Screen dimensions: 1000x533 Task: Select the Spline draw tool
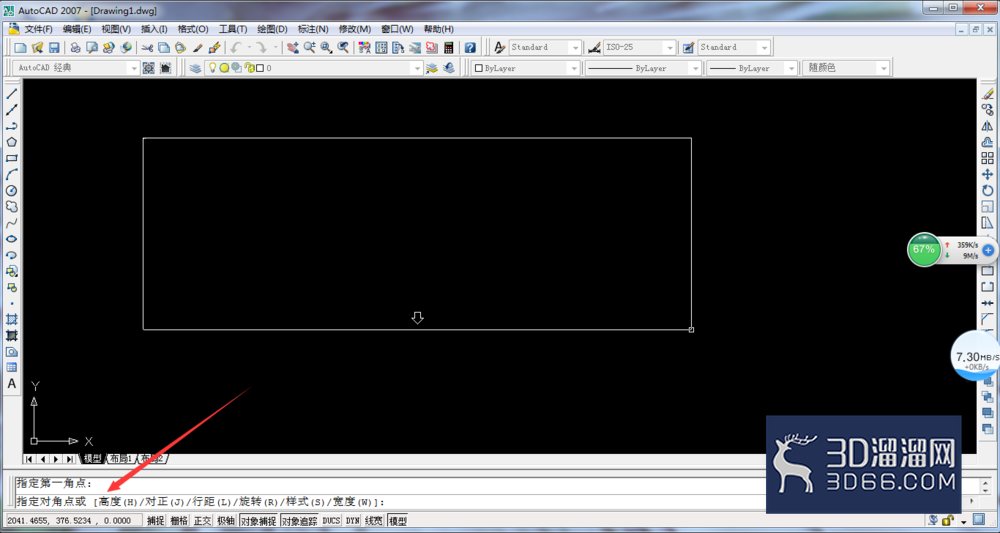11,223
